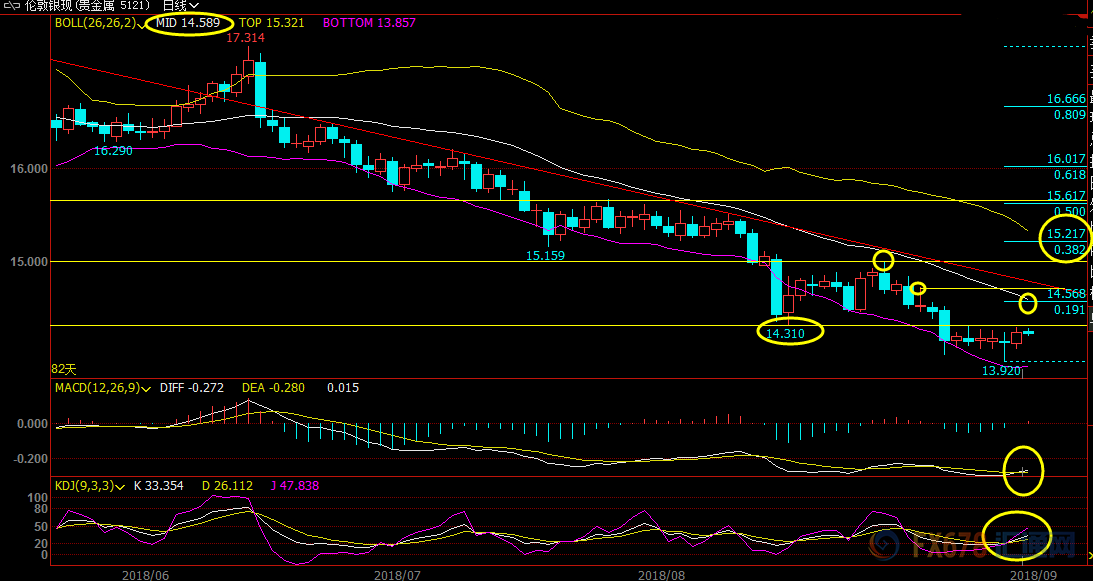1093x581 pixels.
Task: Expand the MACD(12,26,9) indicator dropdown
Action: [148, 388]
